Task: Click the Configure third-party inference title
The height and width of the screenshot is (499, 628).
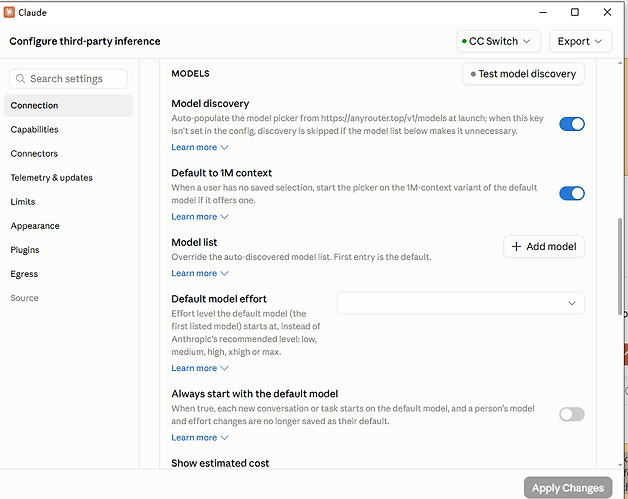Action: pos(85,41)
